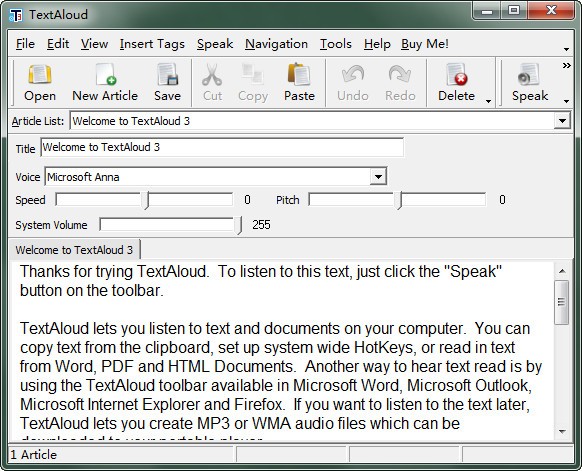Open the Navigation menu
This screenshot has width=582, height=471.
[277, 44]
